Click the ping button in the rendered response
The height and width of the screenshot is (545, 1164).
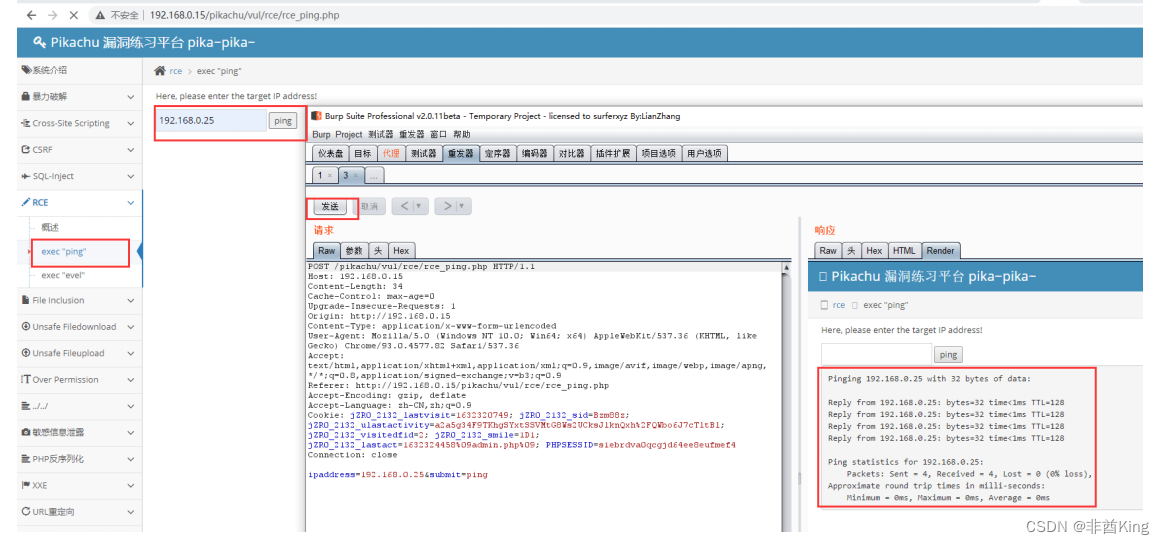tap(948, 355)
